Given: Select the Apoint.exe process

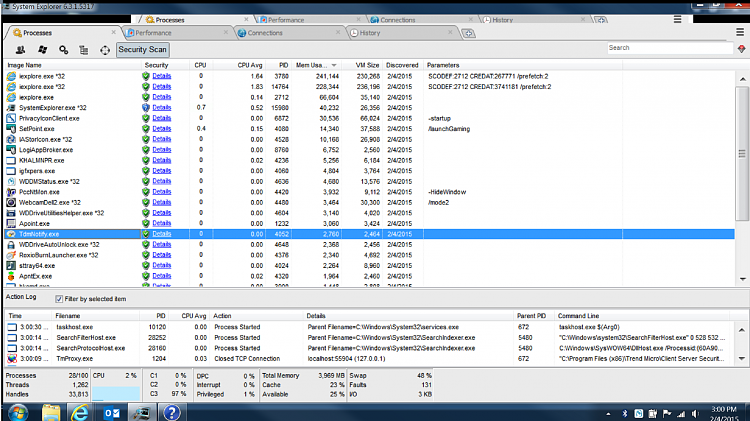Looking at the screenshot, I should point(369,223).
